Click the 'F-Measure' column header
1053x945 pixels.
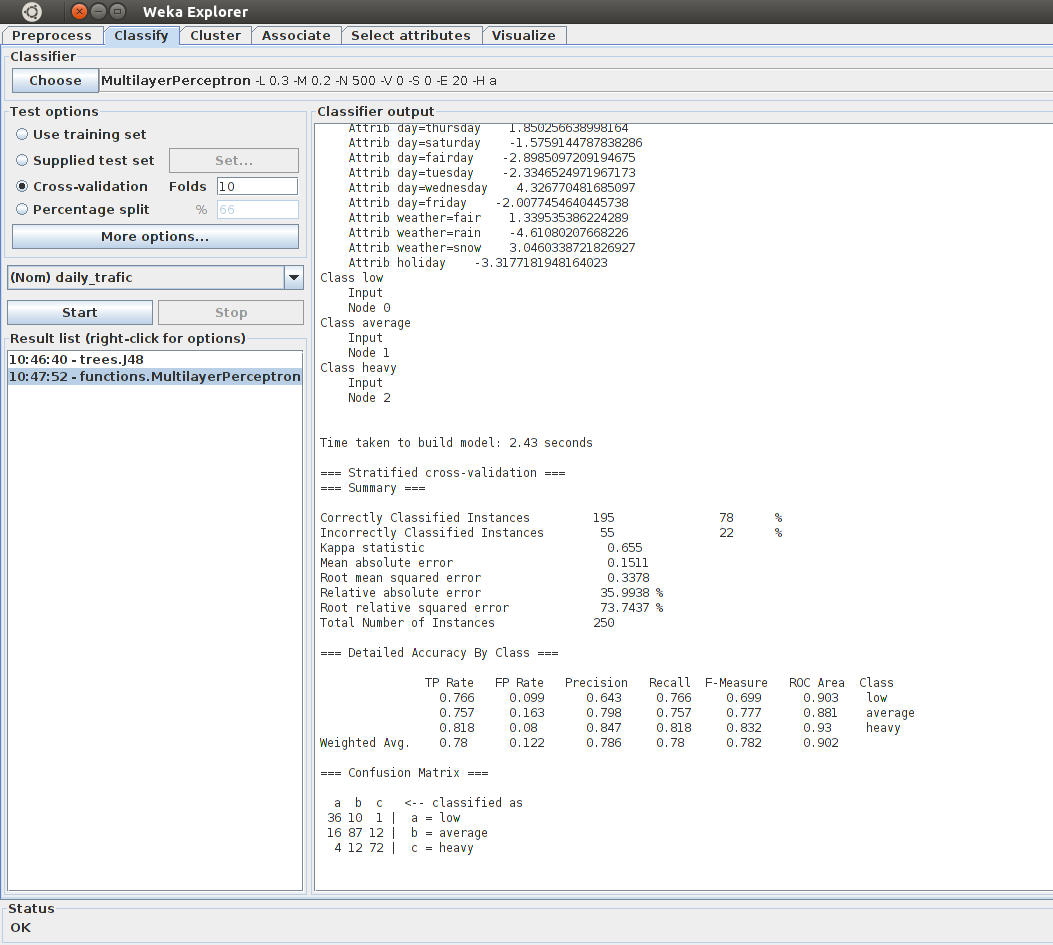(736, 683)
